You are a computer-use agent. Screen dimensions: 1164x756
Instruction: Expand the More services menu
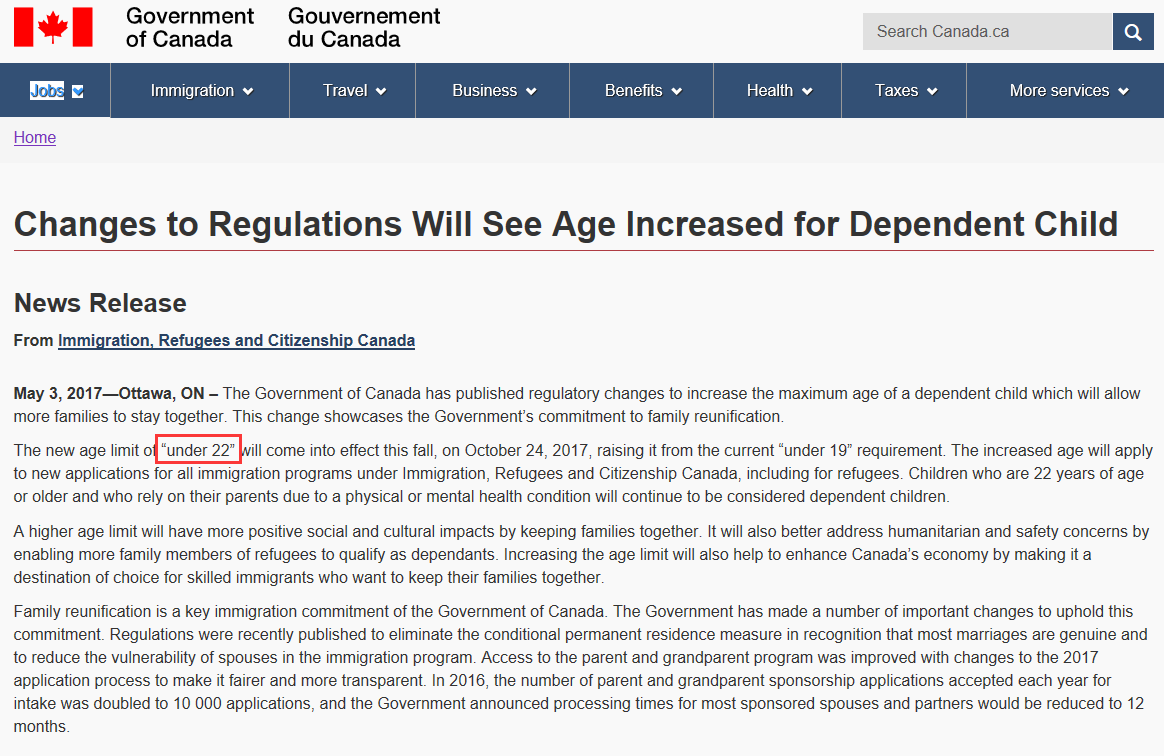(1066, 91)
